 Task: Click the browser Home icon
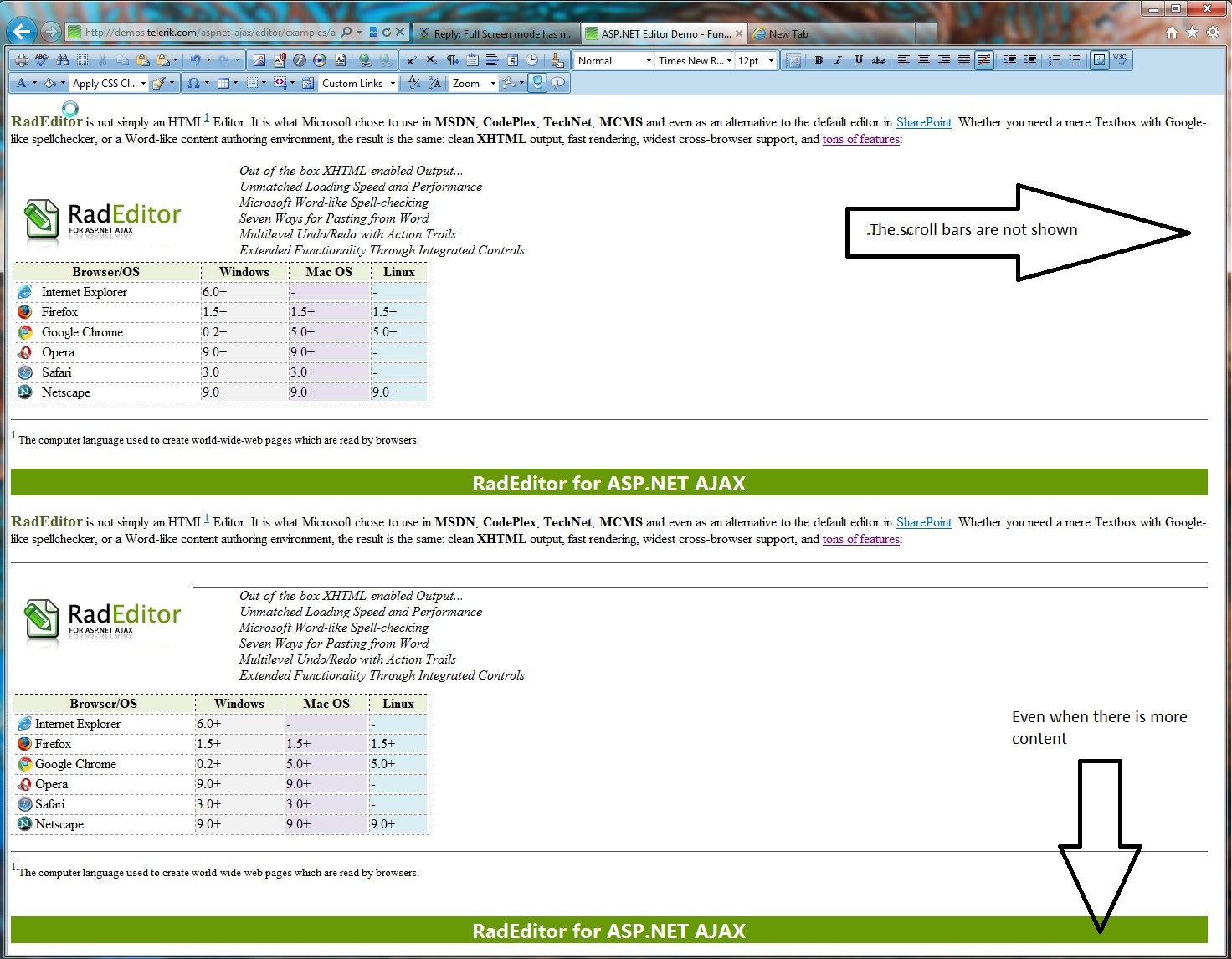1172,33
